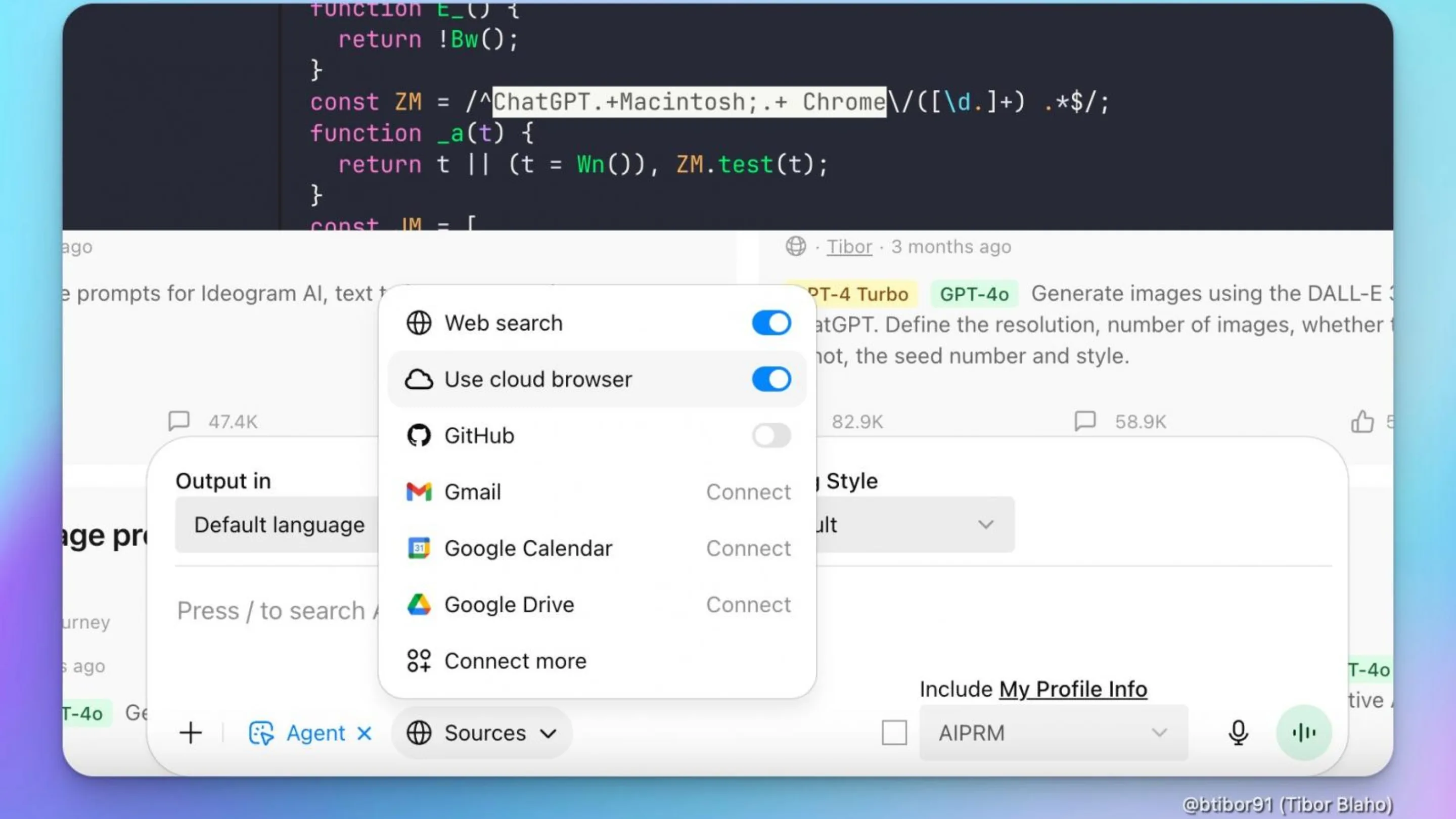Open the My Profile Info link
Screen dimensions: 1456x819
(1073, 689)
